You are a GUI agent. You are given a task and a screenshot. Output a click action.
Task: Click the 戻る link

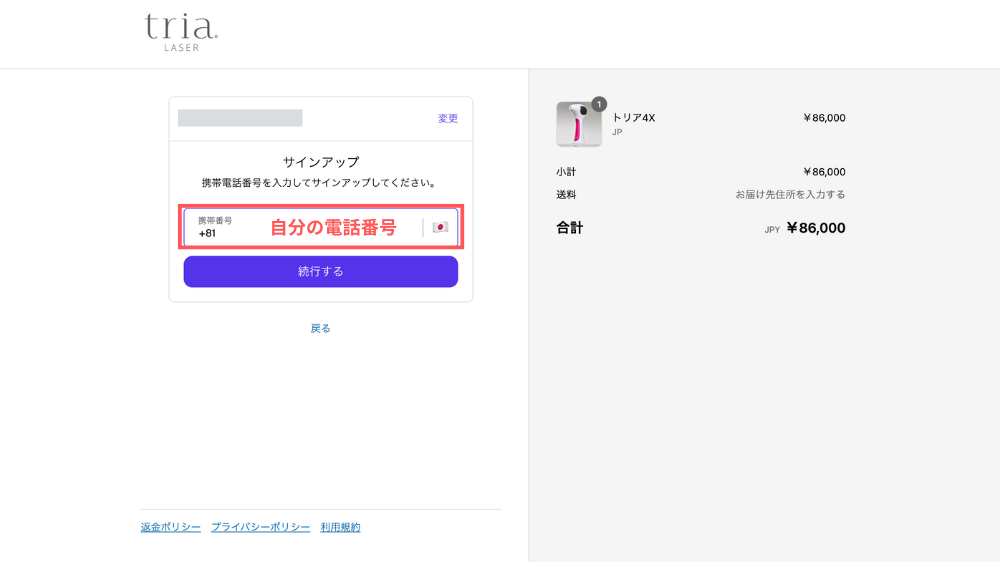pyautogui.click(x=320, y=329)
